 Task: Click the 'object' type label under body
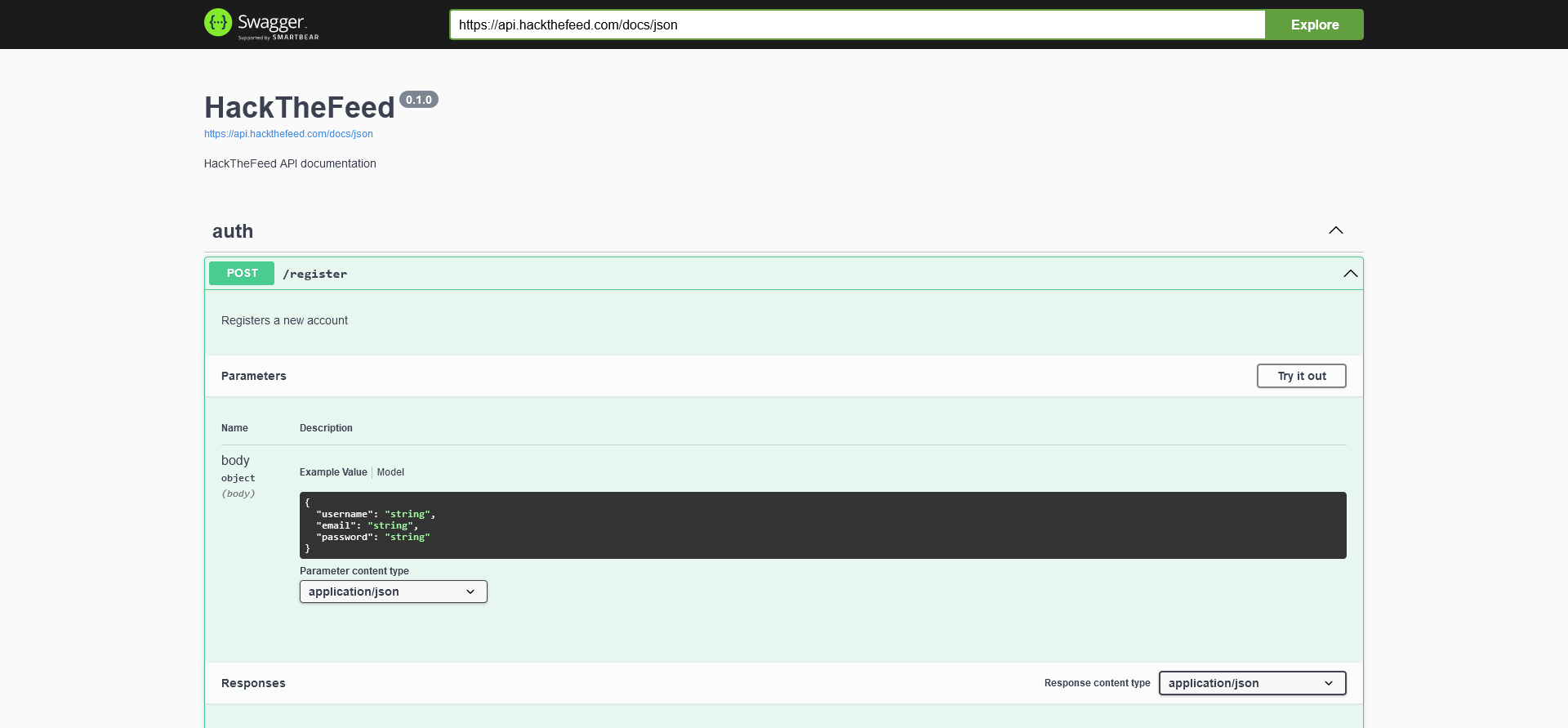click(238, 478)
